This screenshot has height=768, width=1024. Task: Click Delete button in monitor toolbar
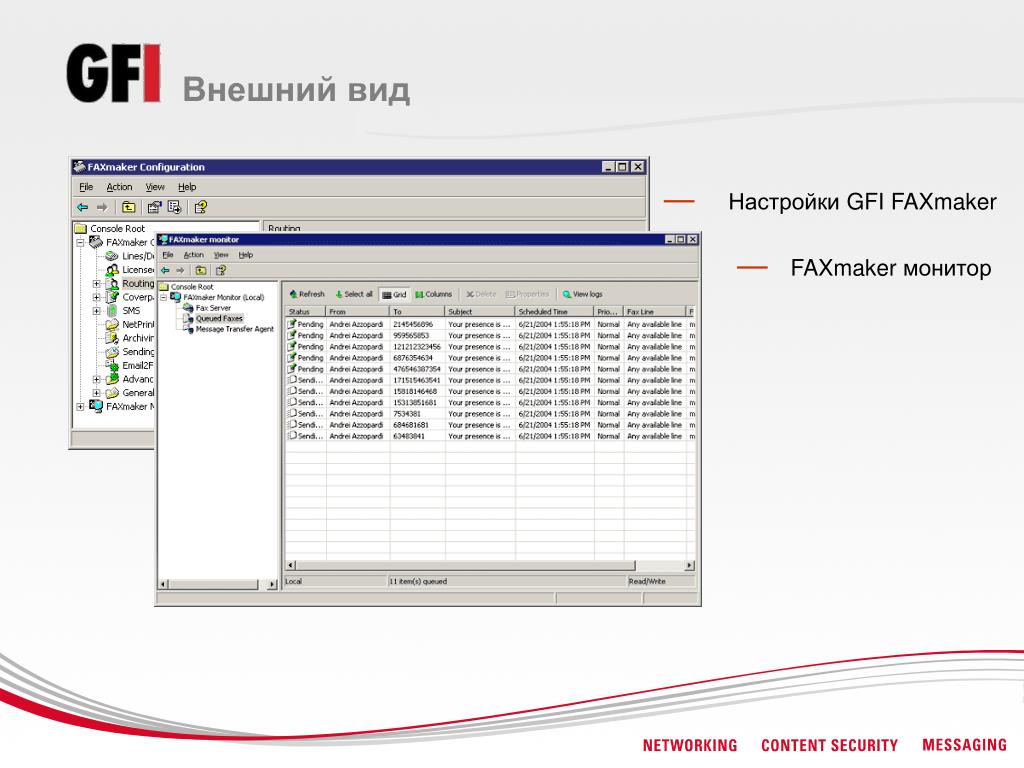point(481,295)
